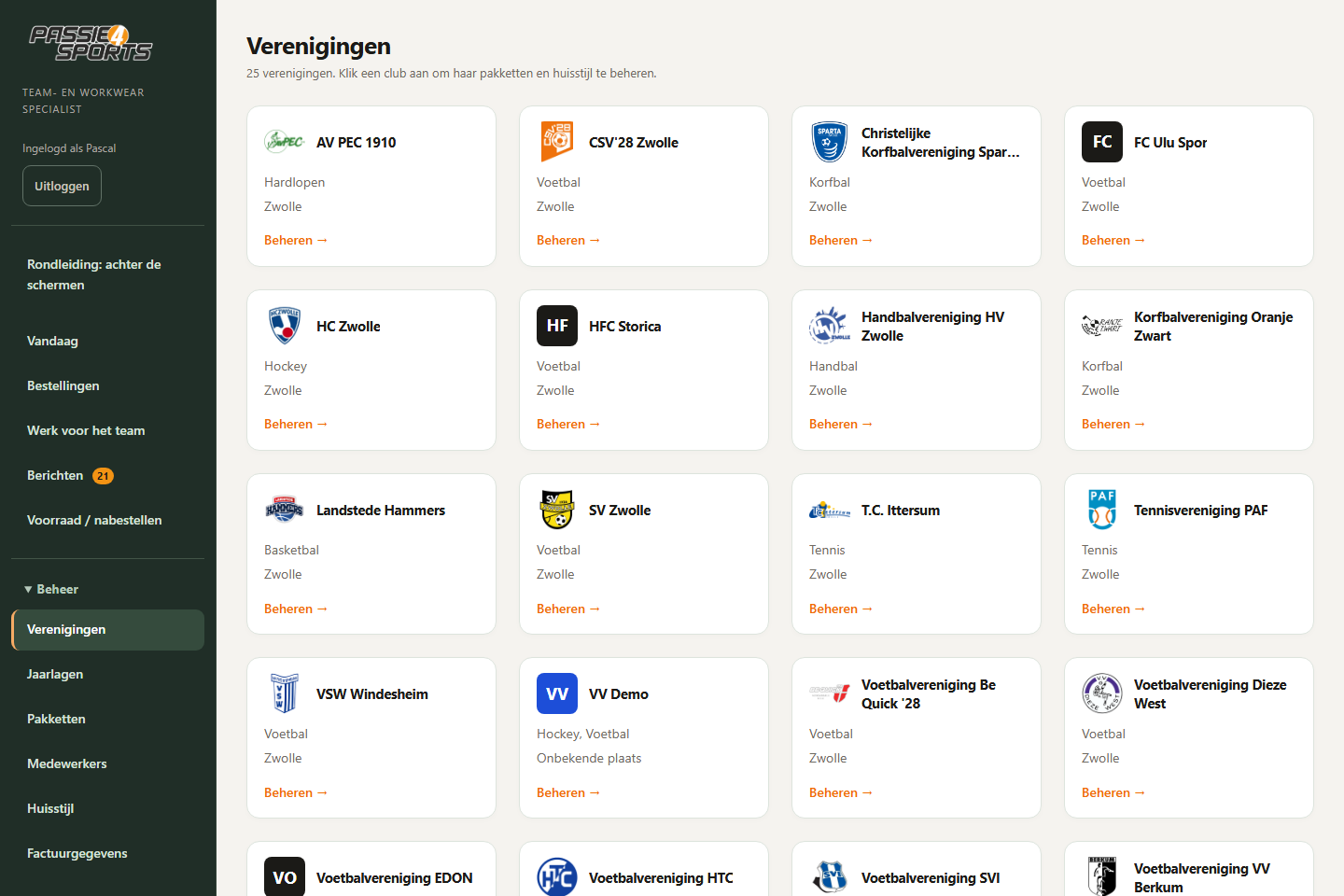This screenshot has width=1344, height=896.
Task: Go to Vandaag in the sidebar
Action: pos(107,341)
